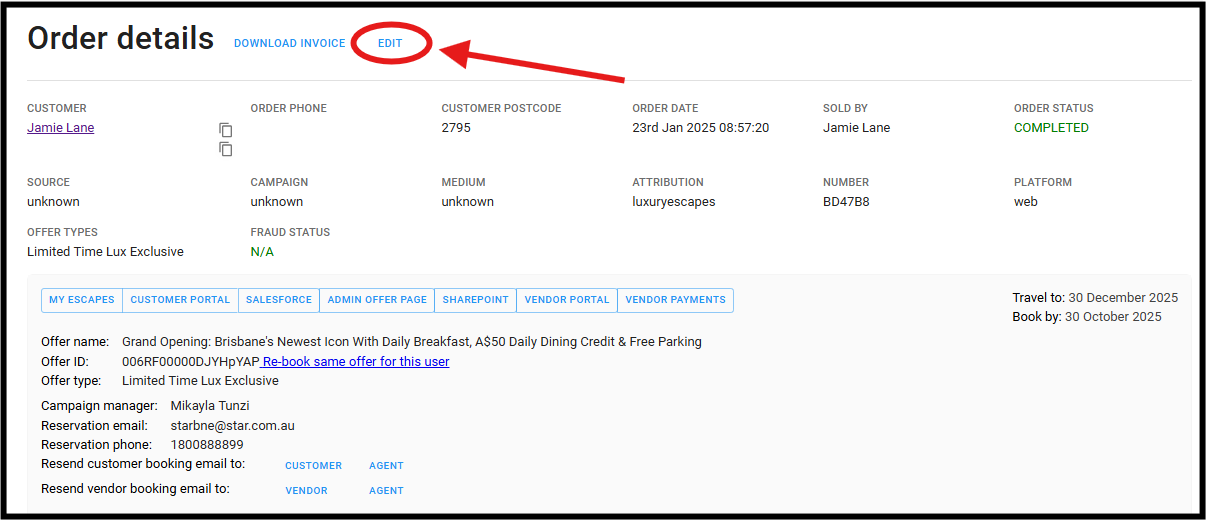Resend vendor booking email to Vendor
Screen dimensions: 1207x522
(x=306, y=491)
